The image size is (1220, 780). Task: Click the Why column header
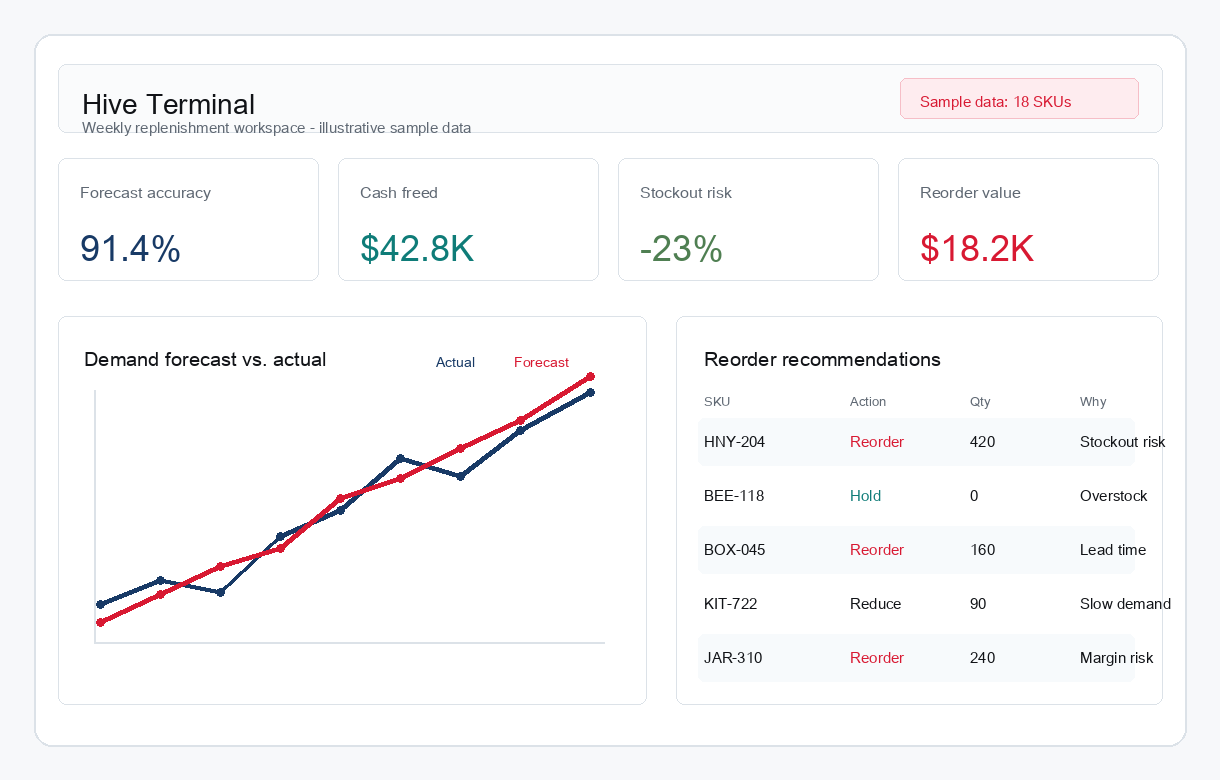click(1093, 402)
